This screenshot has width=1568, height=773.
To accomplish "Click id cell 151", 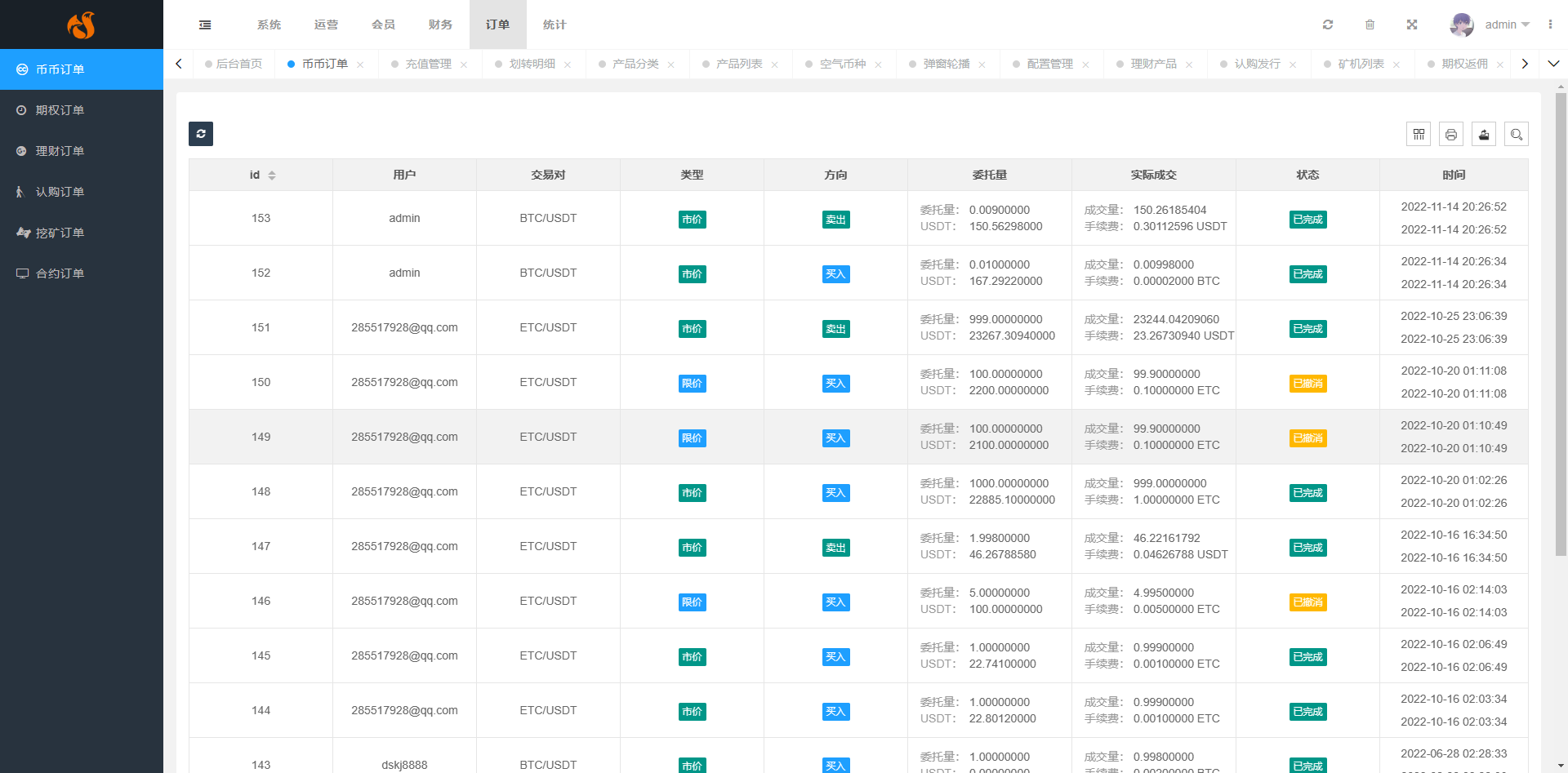I will (261, 327).
